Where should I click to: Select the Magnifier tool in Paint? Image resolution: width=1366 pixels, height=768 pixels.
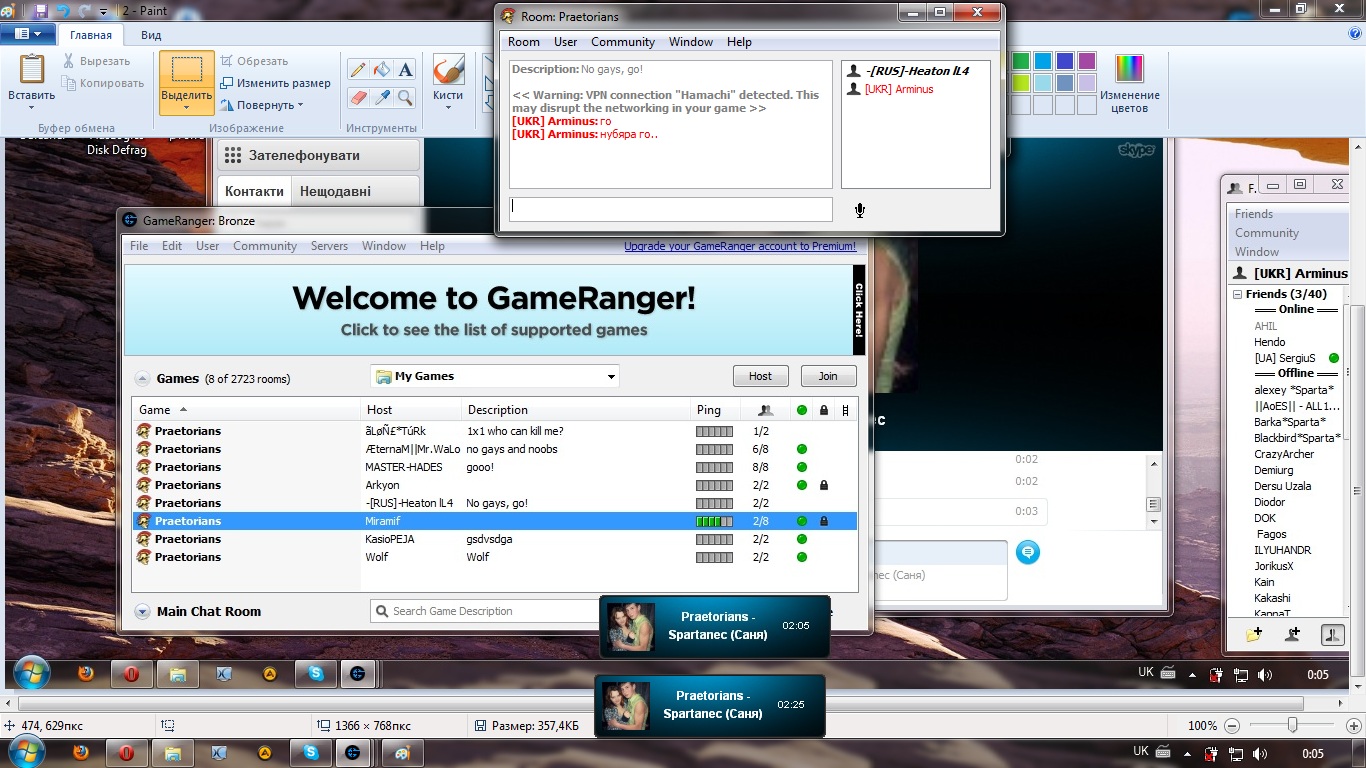(405, 97)
